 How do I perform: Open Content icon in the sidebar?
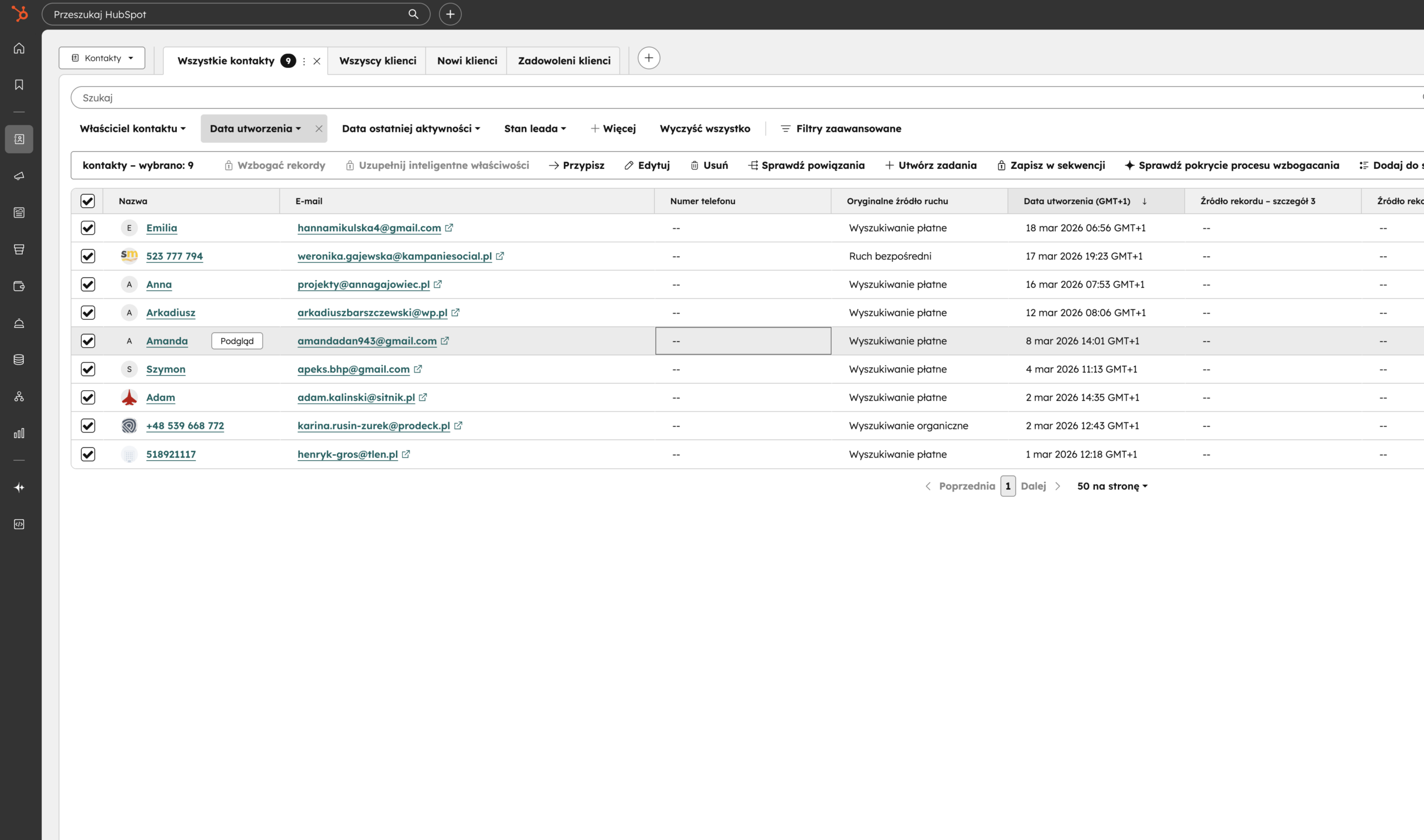19,213
